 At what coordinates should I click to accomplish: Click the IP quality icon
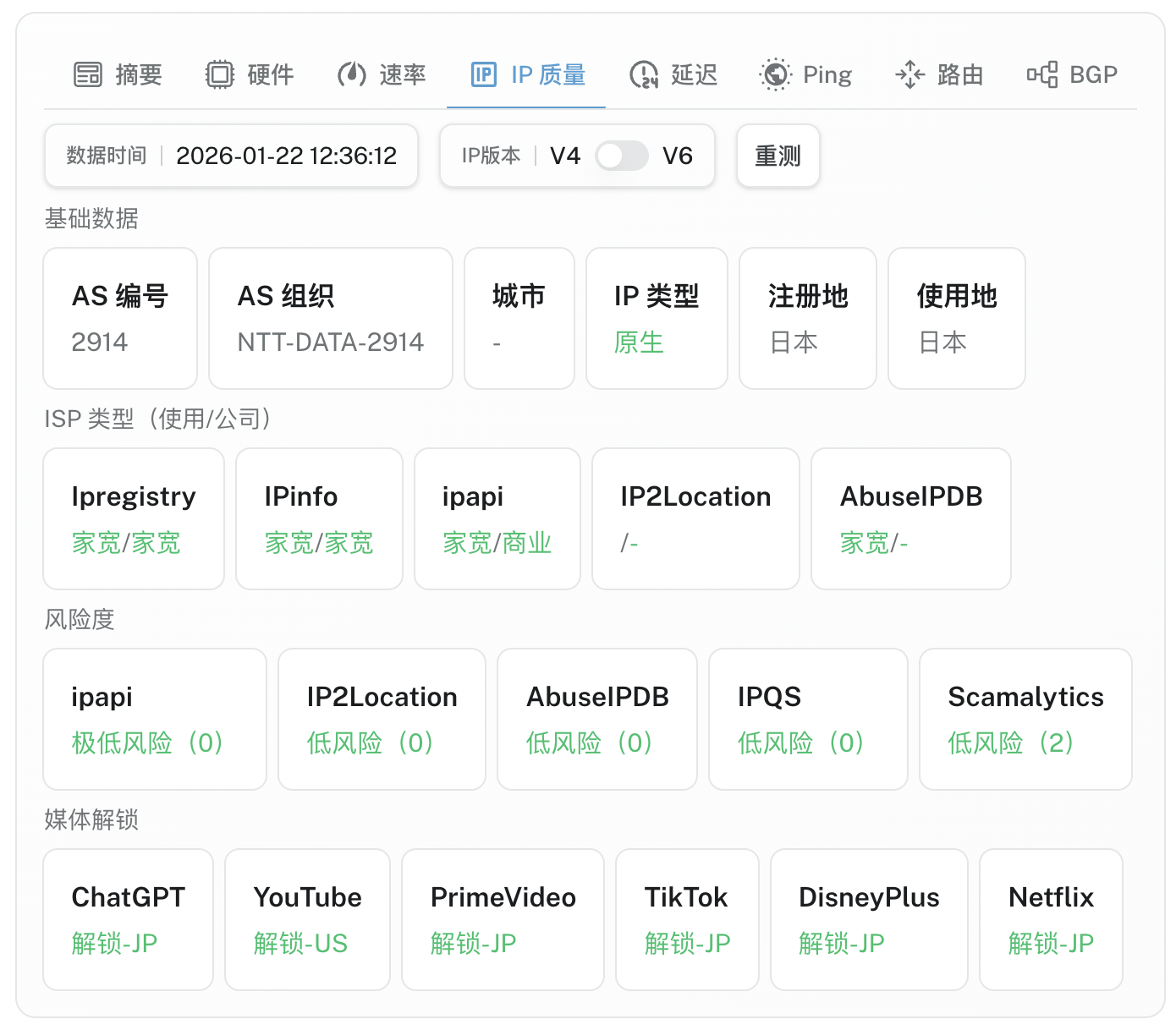[484, 75]
